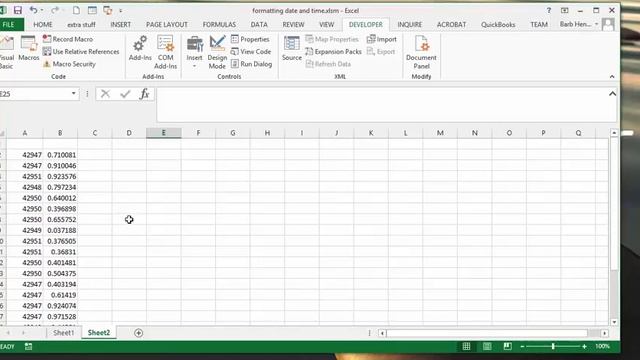The image size is (640, 360).
Task: Click the Redo arrow icon
Action: 54,10
